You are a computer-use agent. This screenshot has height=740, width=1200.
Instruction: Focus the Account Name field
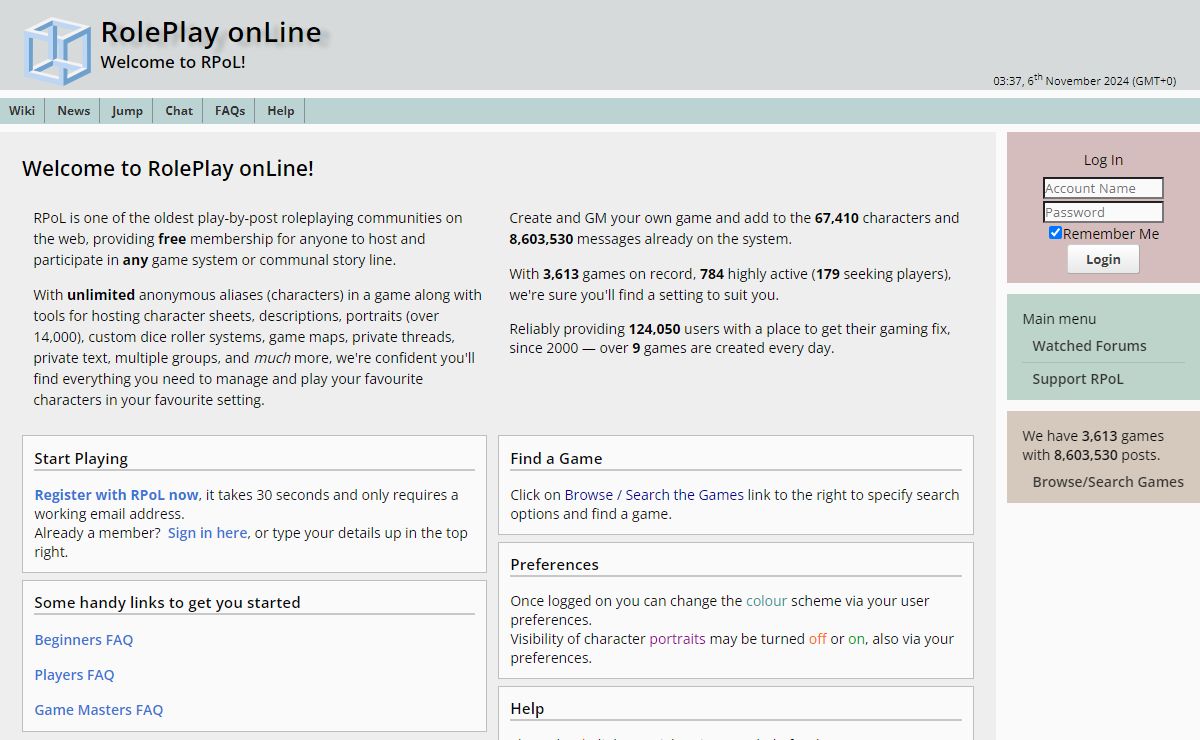(1103, 188)
